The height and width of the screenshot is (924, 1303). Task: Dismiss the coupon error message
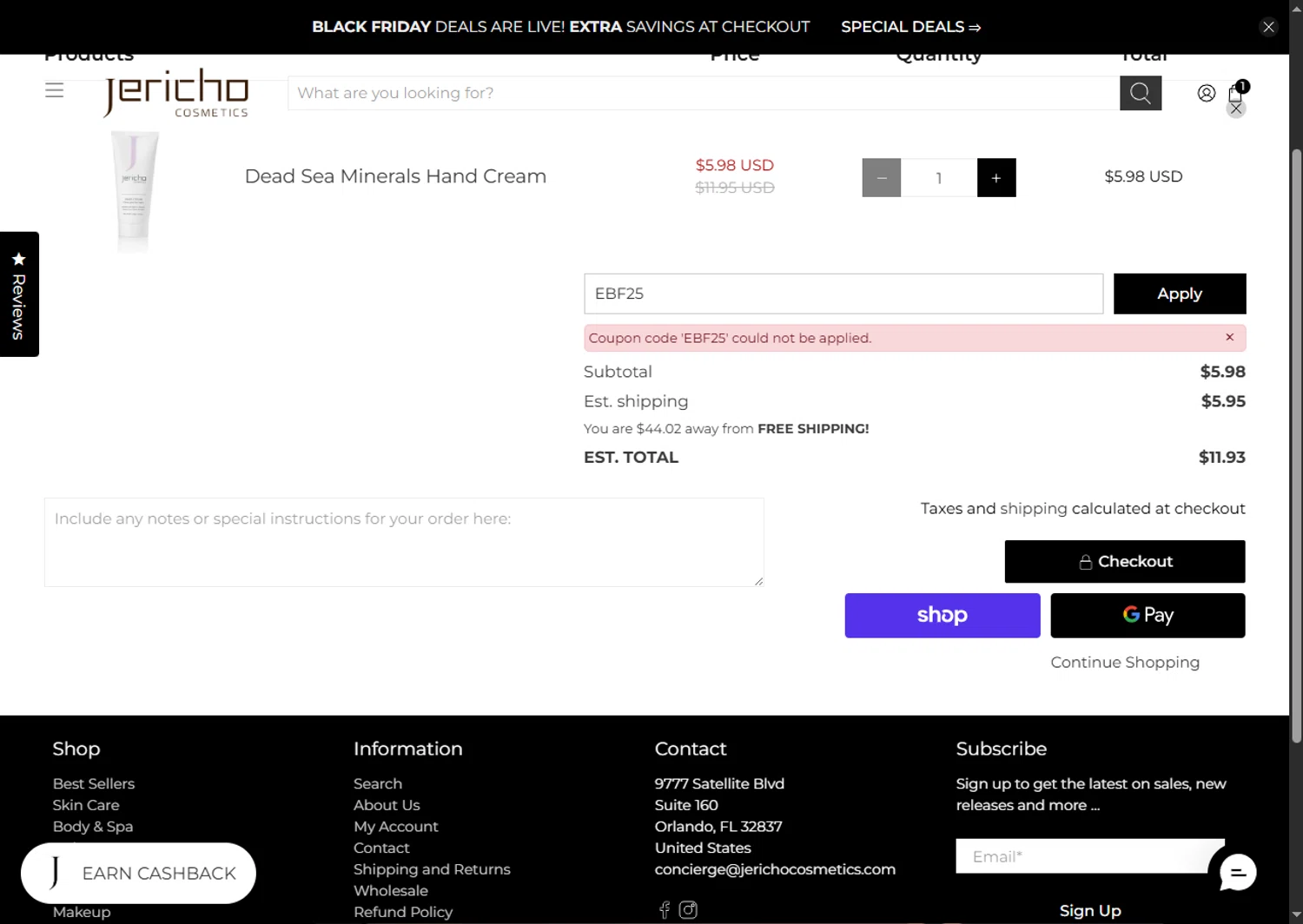pyautogui.click(x=1229, y=337)
